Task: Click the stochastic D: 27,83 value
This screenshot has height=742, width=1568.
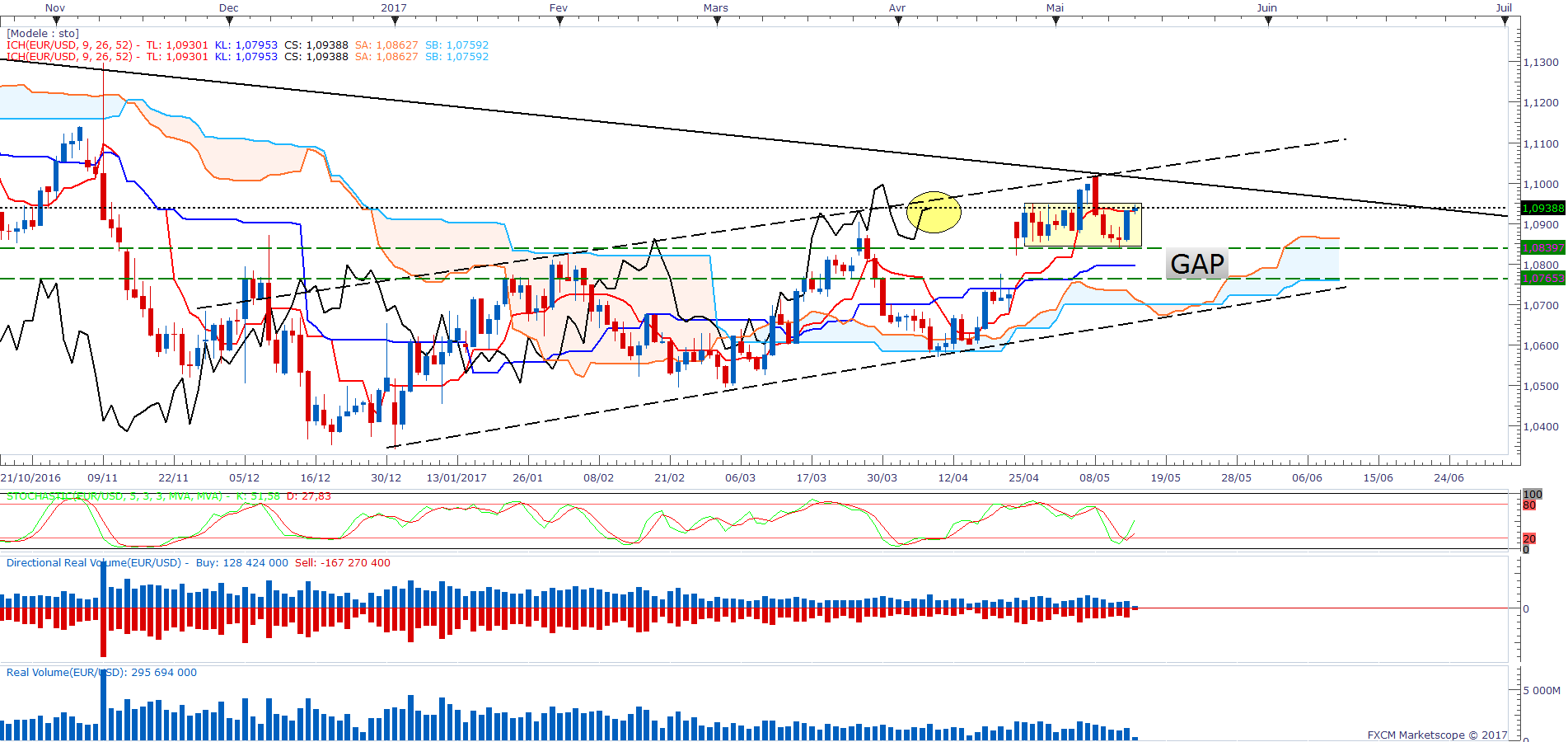Action: click(309, 496)
